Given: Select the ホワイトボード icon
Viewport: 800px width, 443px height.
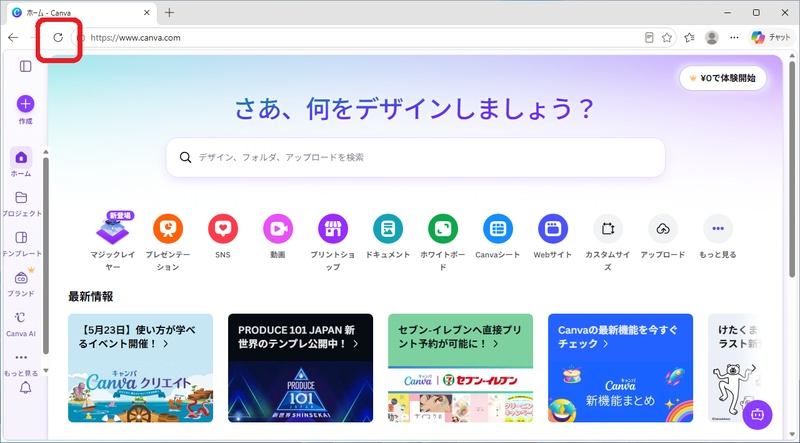Looking at the screenshot, I should coord(443,229).
